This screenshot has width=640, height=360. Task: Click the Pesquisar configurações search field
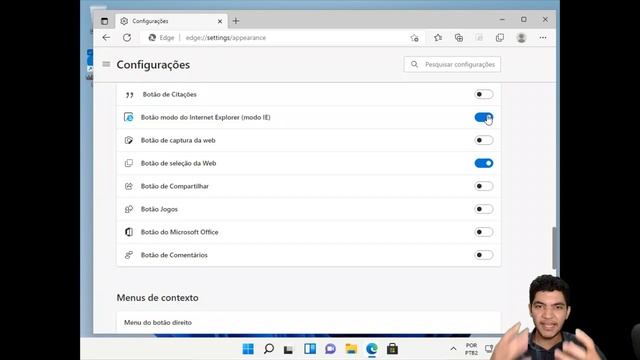point(452,64)
